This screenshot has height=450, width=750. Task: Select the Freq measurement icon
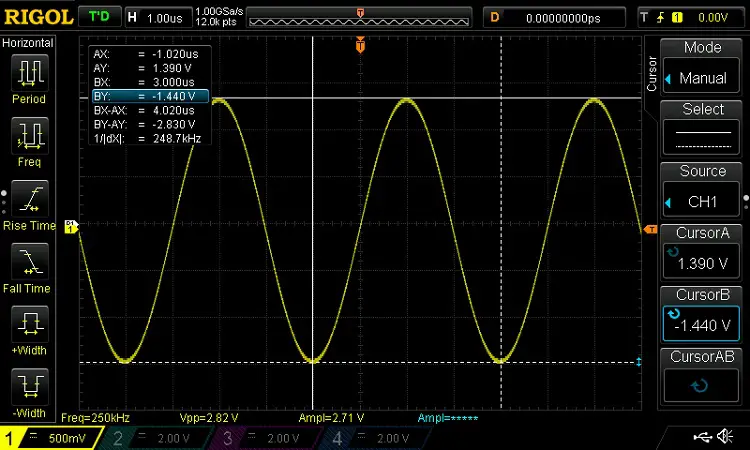30,135
